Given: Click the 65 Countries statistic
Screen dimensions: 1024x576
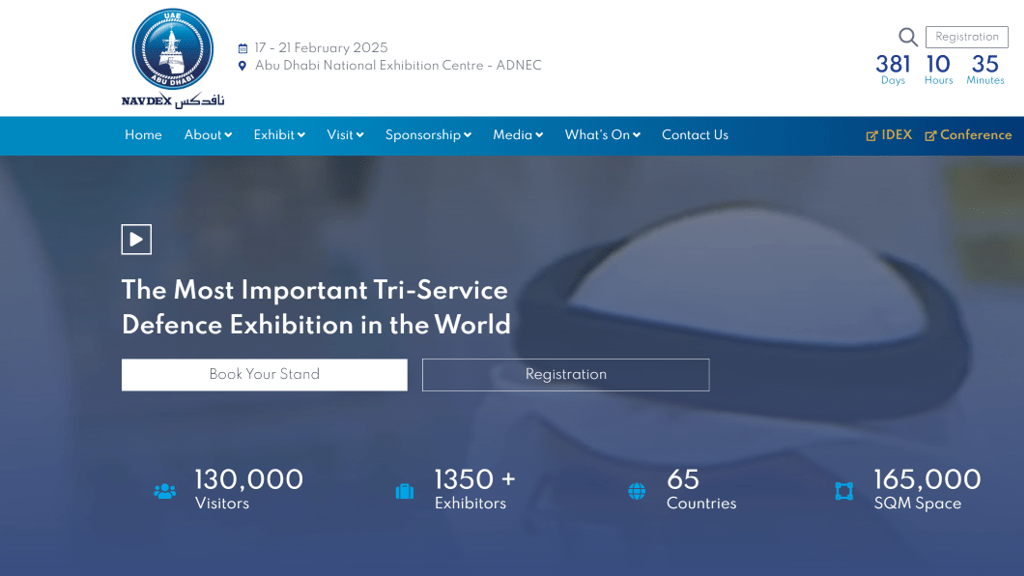Looking at the screenshot, I should tap(701, 489).
